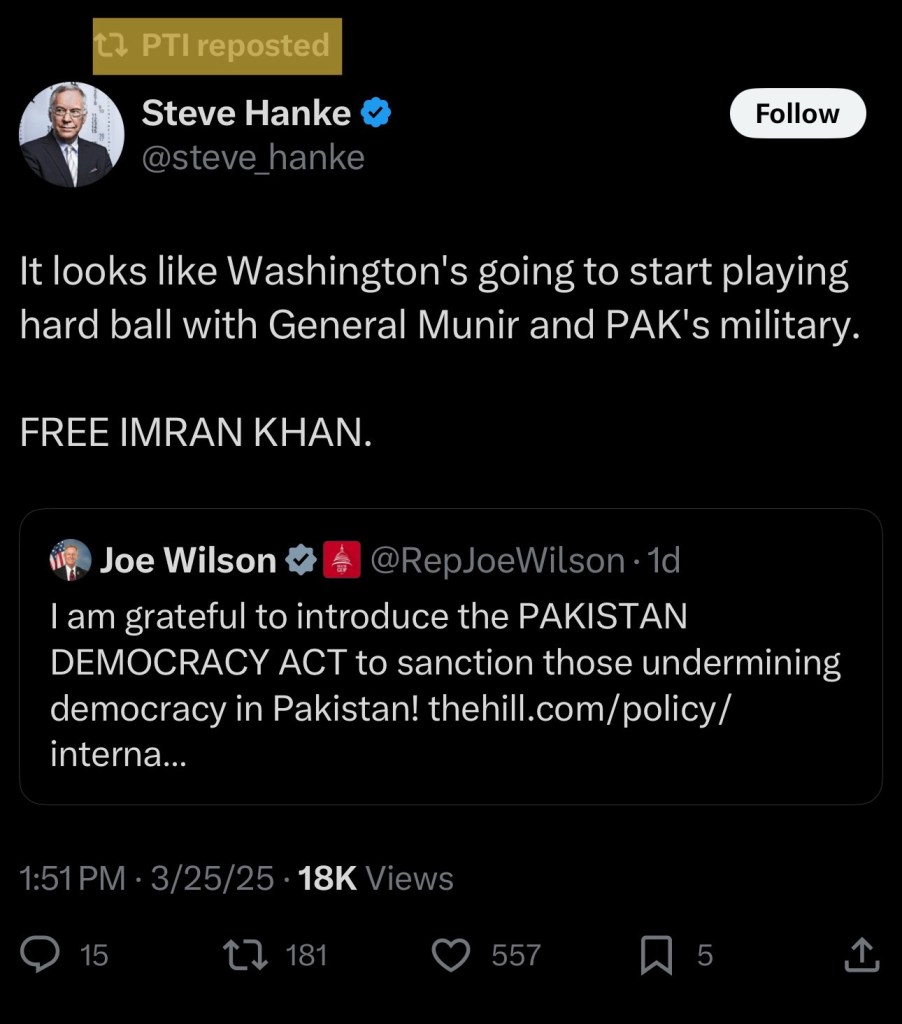This screenshot has width=902, height=1024.
Task: Click Steve Hanke's blue verified badge
Action: [x=375, y=114]
